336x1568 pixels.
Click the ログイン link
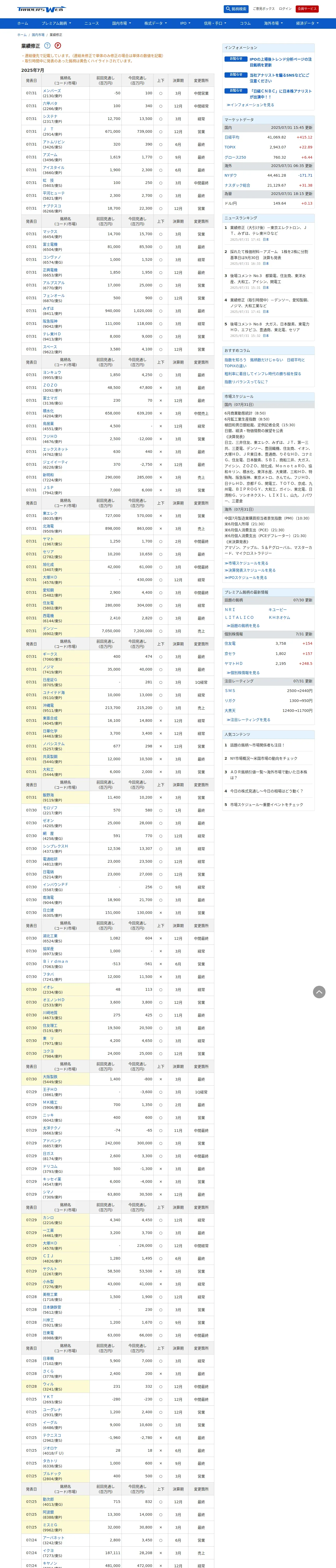click(285, 9)
